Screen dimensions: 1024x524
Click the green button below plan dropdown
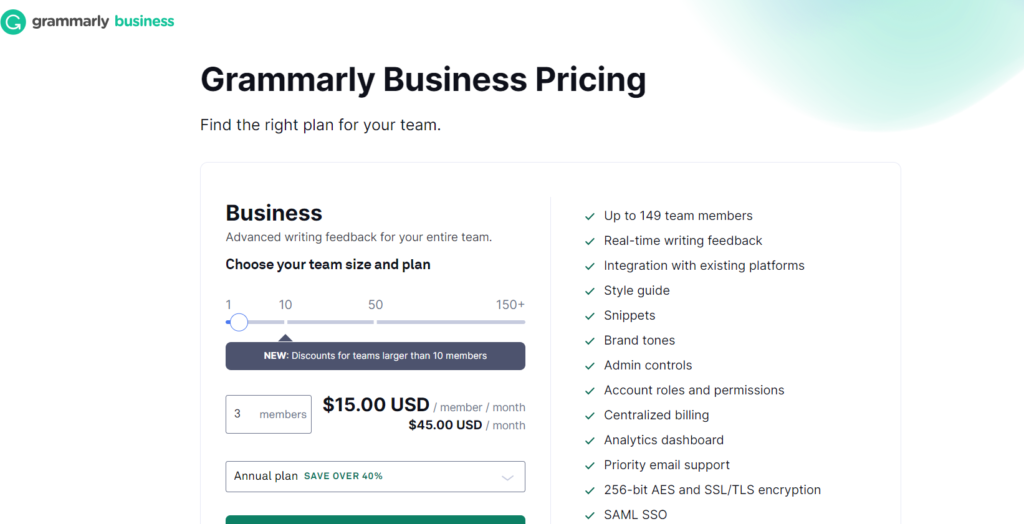coord(375,519)
